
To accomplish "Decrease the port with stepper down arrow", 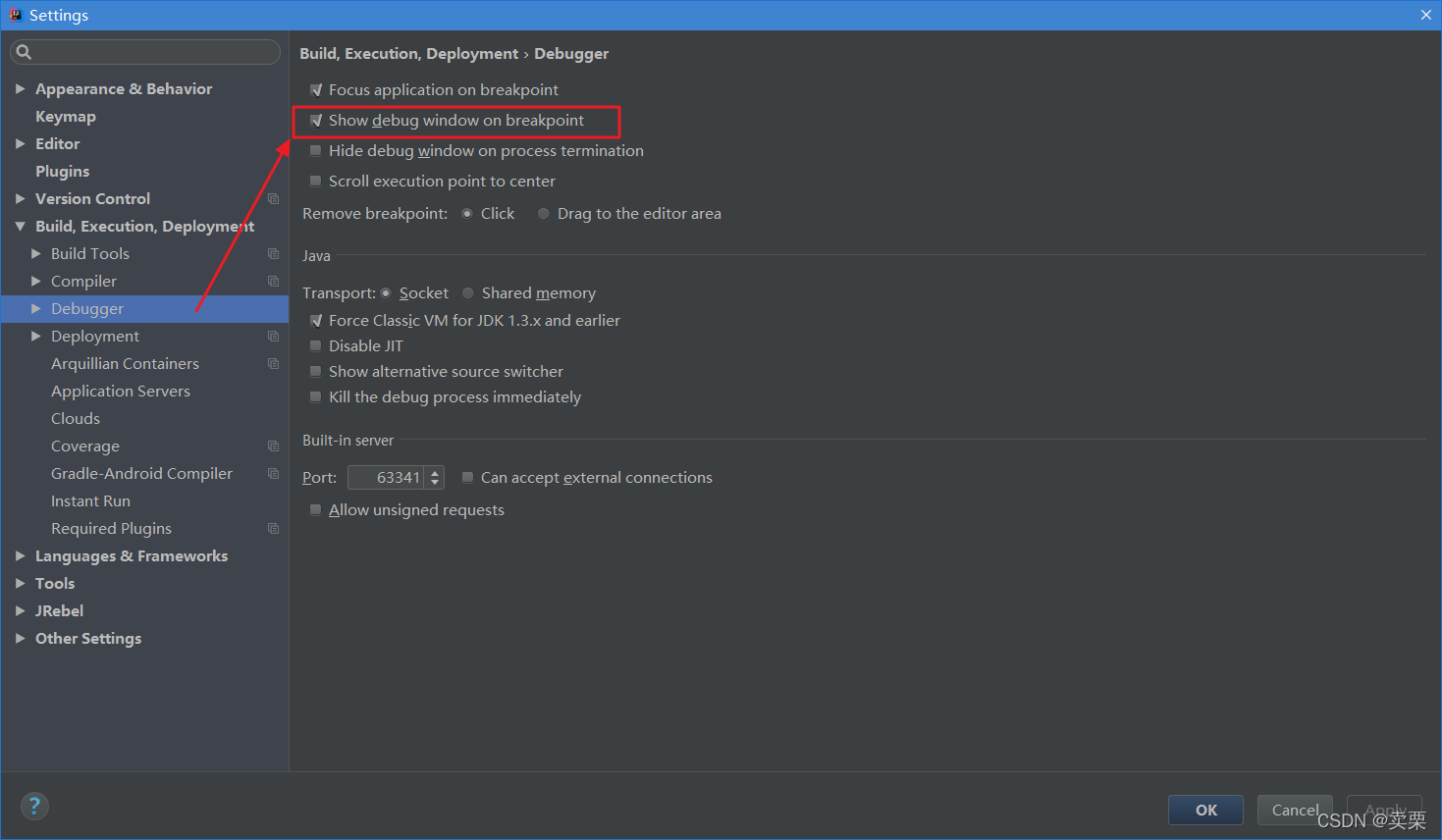I will click(436, 484).
